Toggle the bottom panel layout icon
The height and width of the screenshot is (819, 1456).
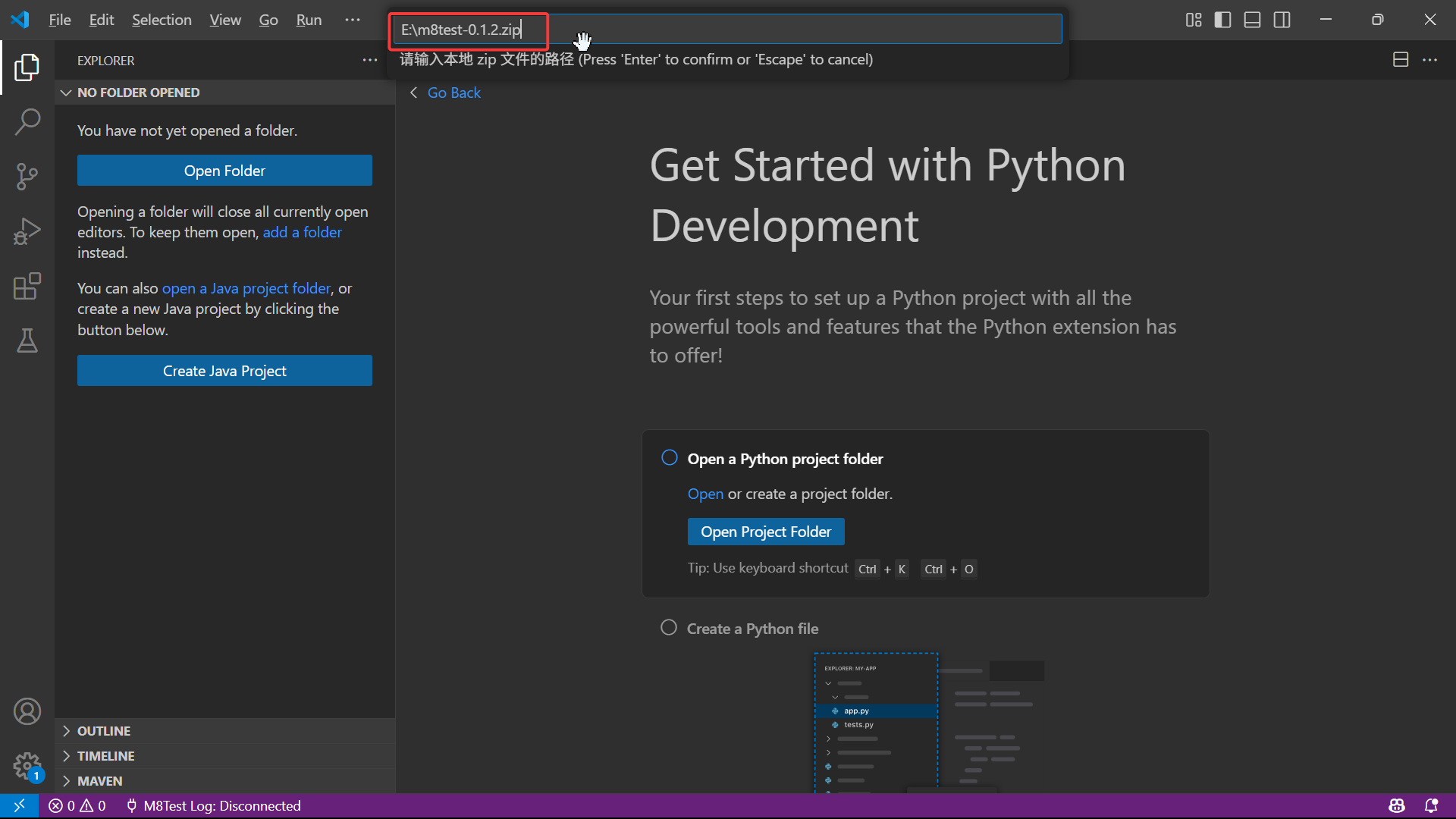tap(1252, 20)
